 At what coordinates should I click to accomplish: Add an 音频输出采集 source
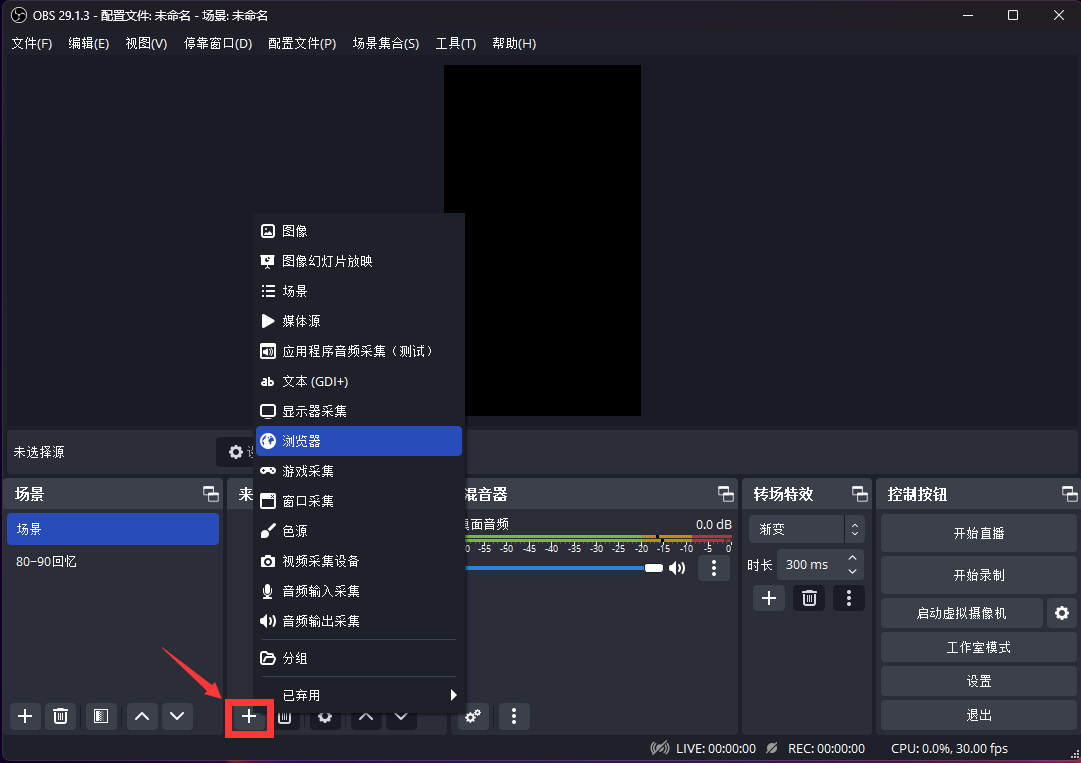pyautogui.click(x=359, y=621)
